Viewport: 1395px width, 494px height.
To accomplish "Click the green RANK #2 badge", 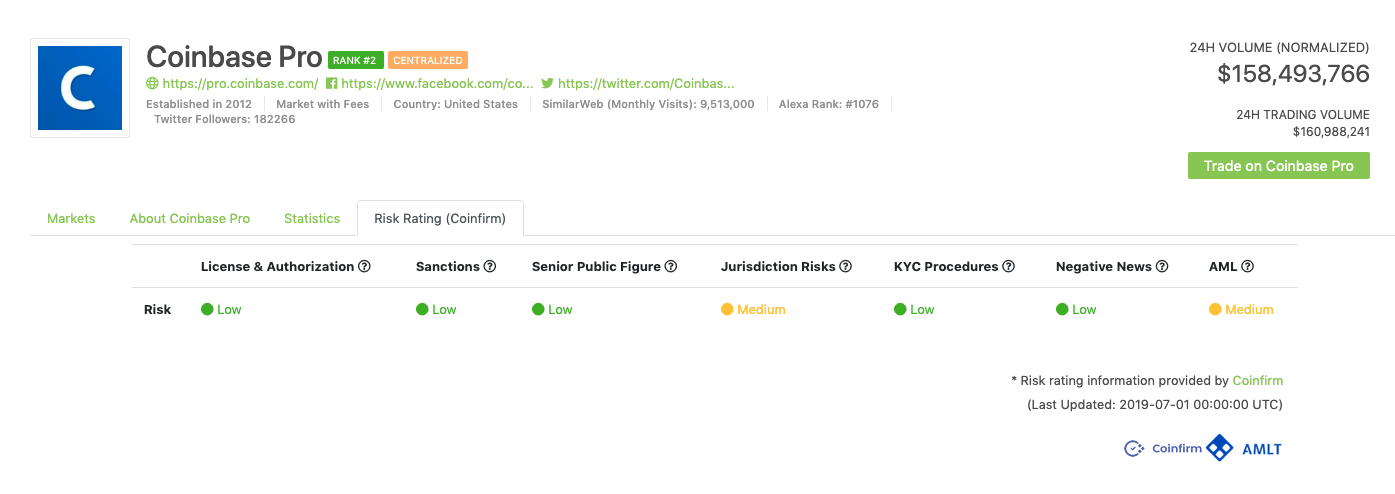I will [356, 60].
